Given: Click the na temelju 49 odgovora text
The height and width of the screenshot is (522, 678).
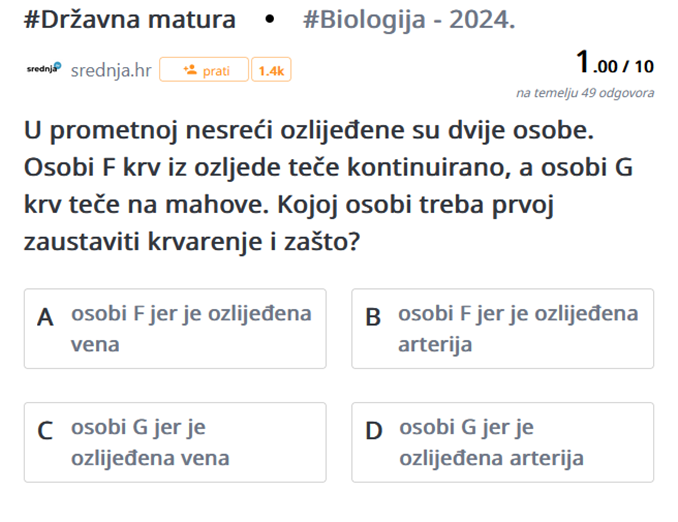Looking at the screenshot, I should point(585,93).
